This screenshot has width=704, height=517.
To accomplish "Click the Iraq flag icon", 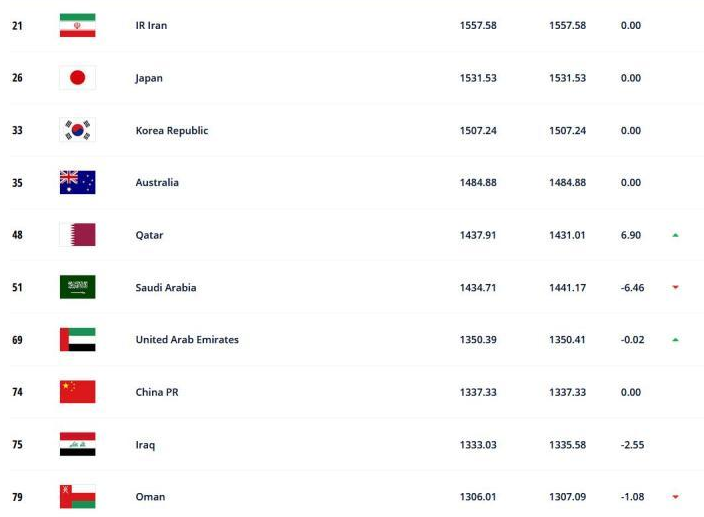I will click(77, 444).
